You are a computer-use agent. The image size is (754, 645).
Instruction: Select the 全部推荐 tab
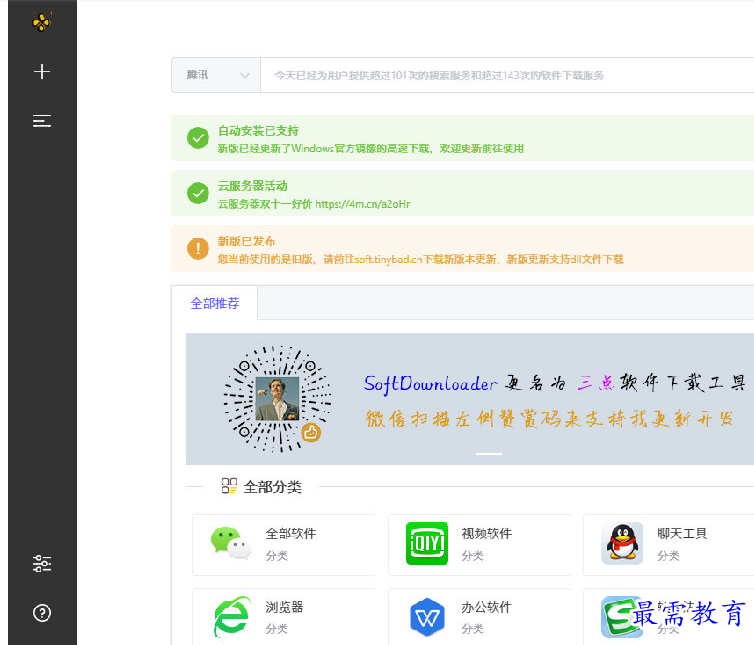[x=214, y=303]
